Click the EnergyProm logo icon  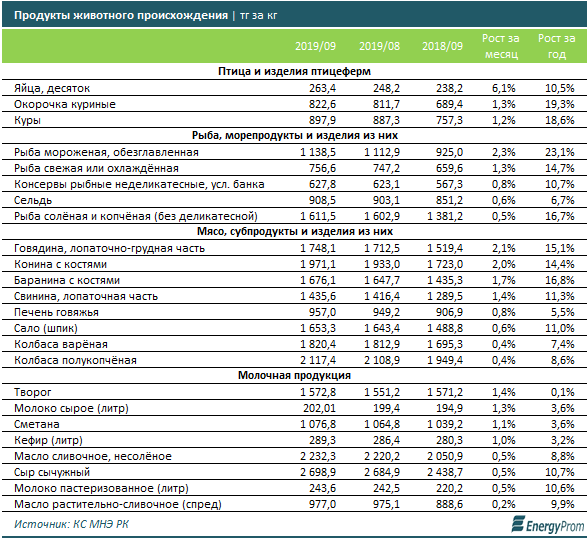pyautogui.click(x=519, y=524)
